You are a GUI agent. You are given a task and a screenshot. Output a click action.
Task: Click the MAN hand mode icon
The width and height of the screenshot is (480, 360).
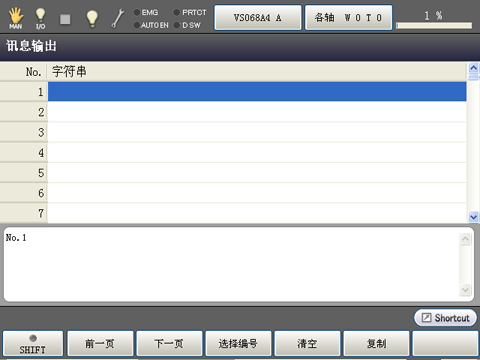coord(16,18)
